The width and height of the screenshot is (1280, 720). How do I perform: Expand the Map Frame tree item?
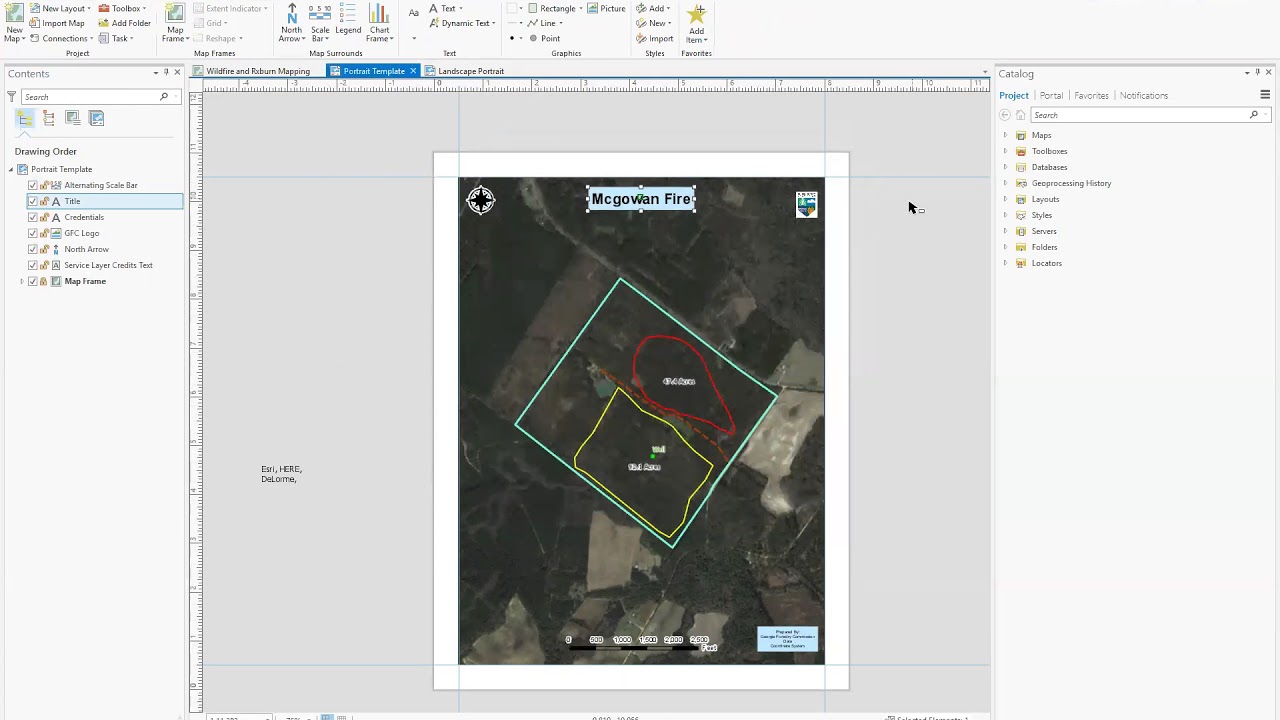coord(22,281)
